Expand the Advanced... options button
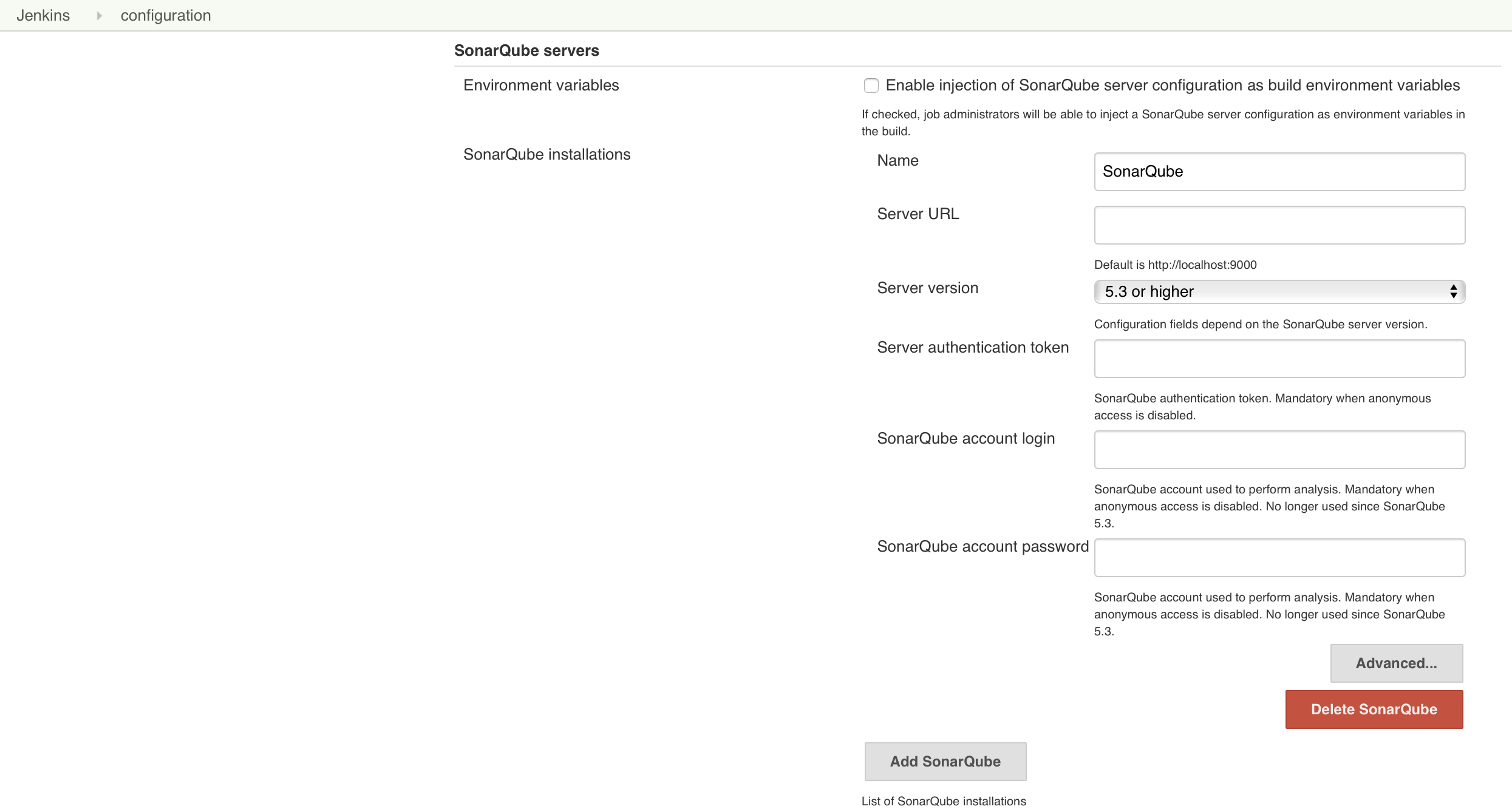Viewport: 1512px width, 812px height. pyautogui.click(x=1396, y=663)
